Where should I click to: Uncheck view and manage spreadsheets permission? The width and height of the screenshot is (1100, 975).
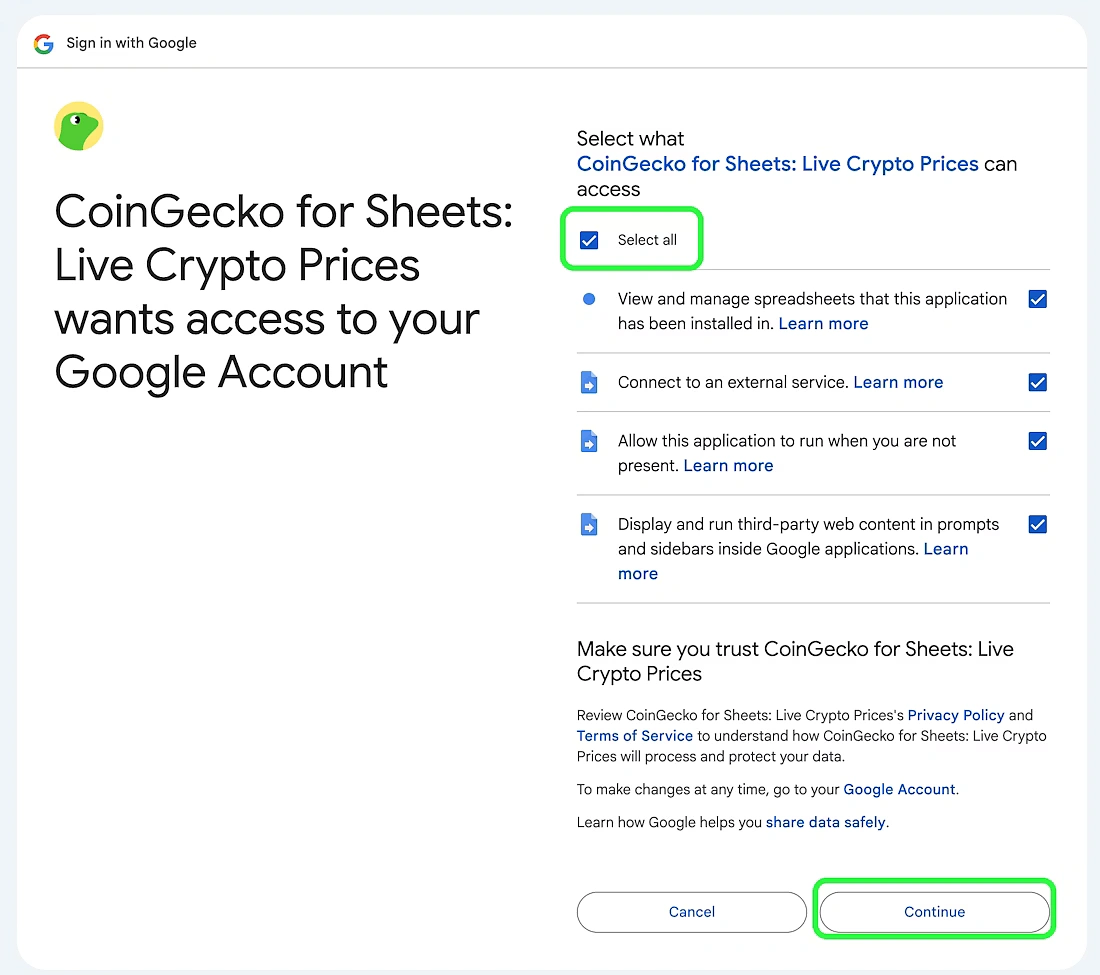tap(1038, 299)
